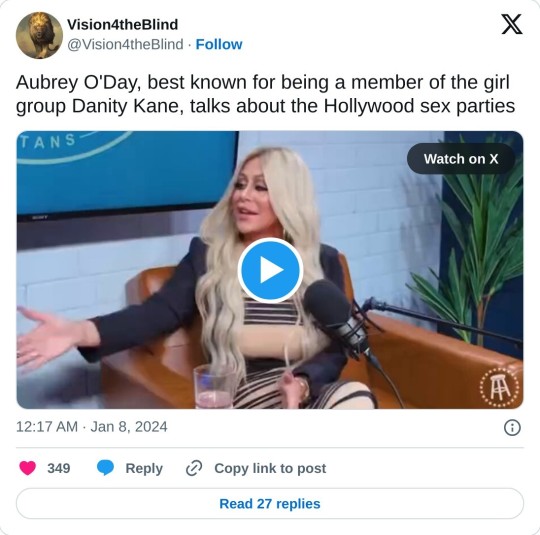This screenshot has height=535, width=540.
Task: Follow the Vision4theBlind account
Action: (x=219, y=44)
